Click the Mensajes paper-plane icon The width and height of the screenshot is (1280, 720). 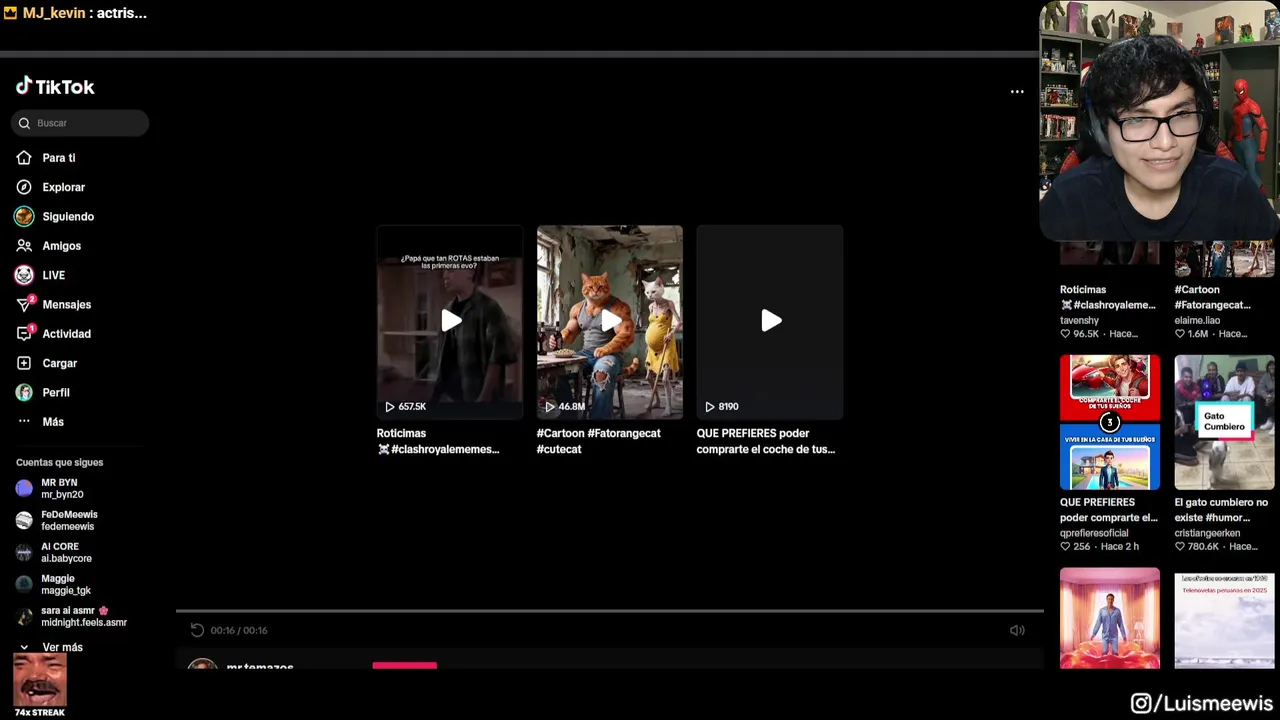click(24, 304)
